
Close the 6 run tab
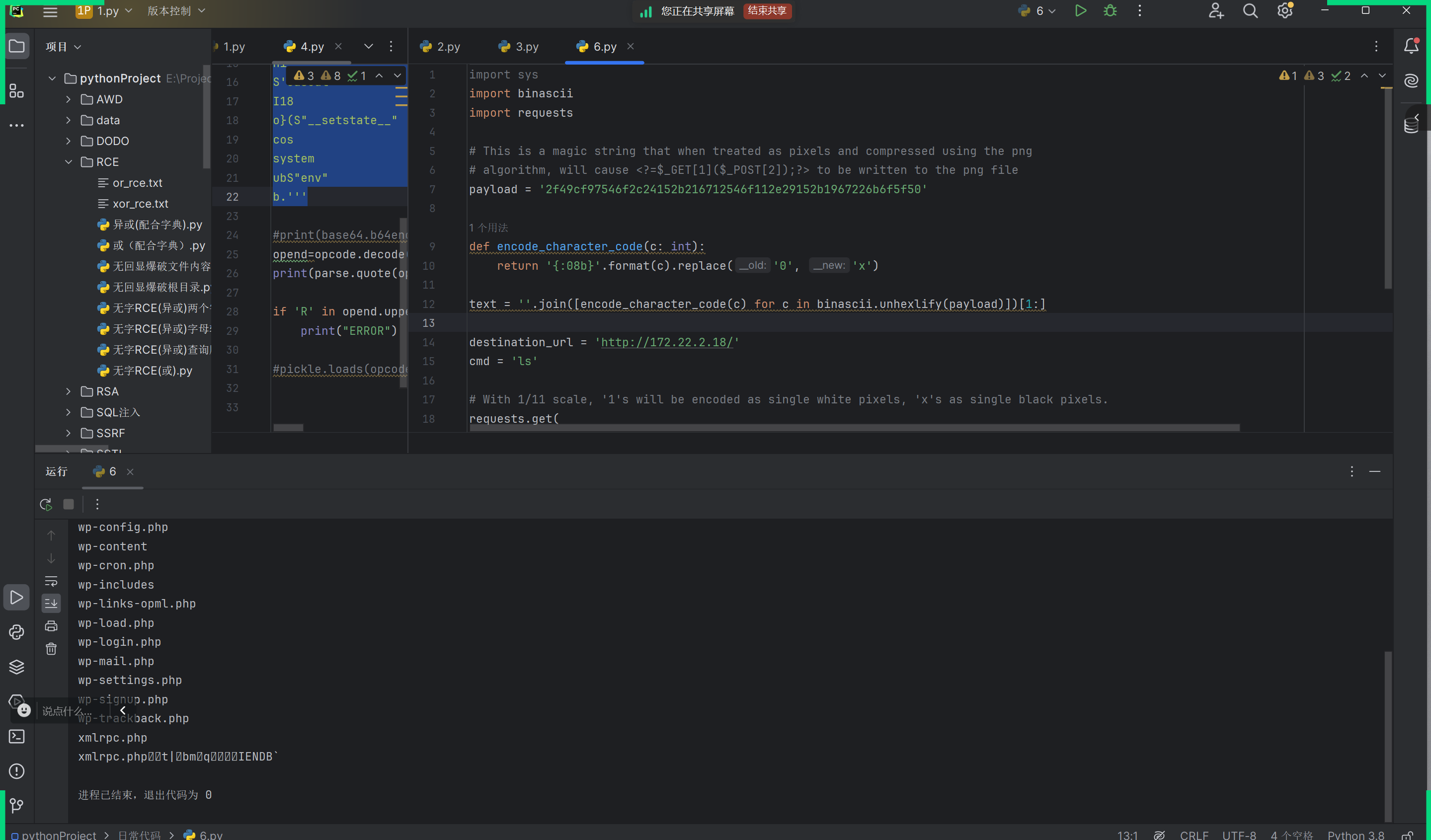(130, 471)
